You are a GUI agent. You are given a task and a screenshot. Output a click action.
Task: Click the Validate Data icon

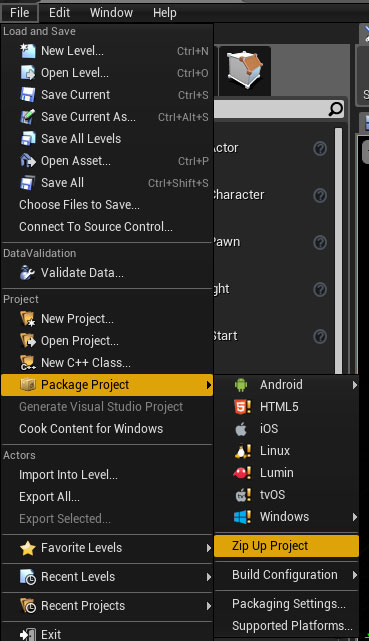click(x=28, y=273)
